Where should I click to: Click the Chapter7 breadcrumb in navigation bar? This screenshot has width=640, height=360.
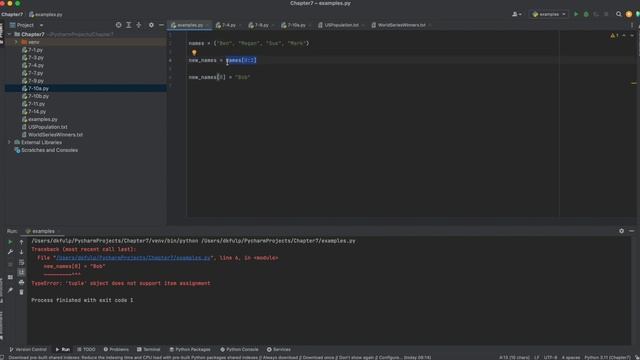pos(12,14)
